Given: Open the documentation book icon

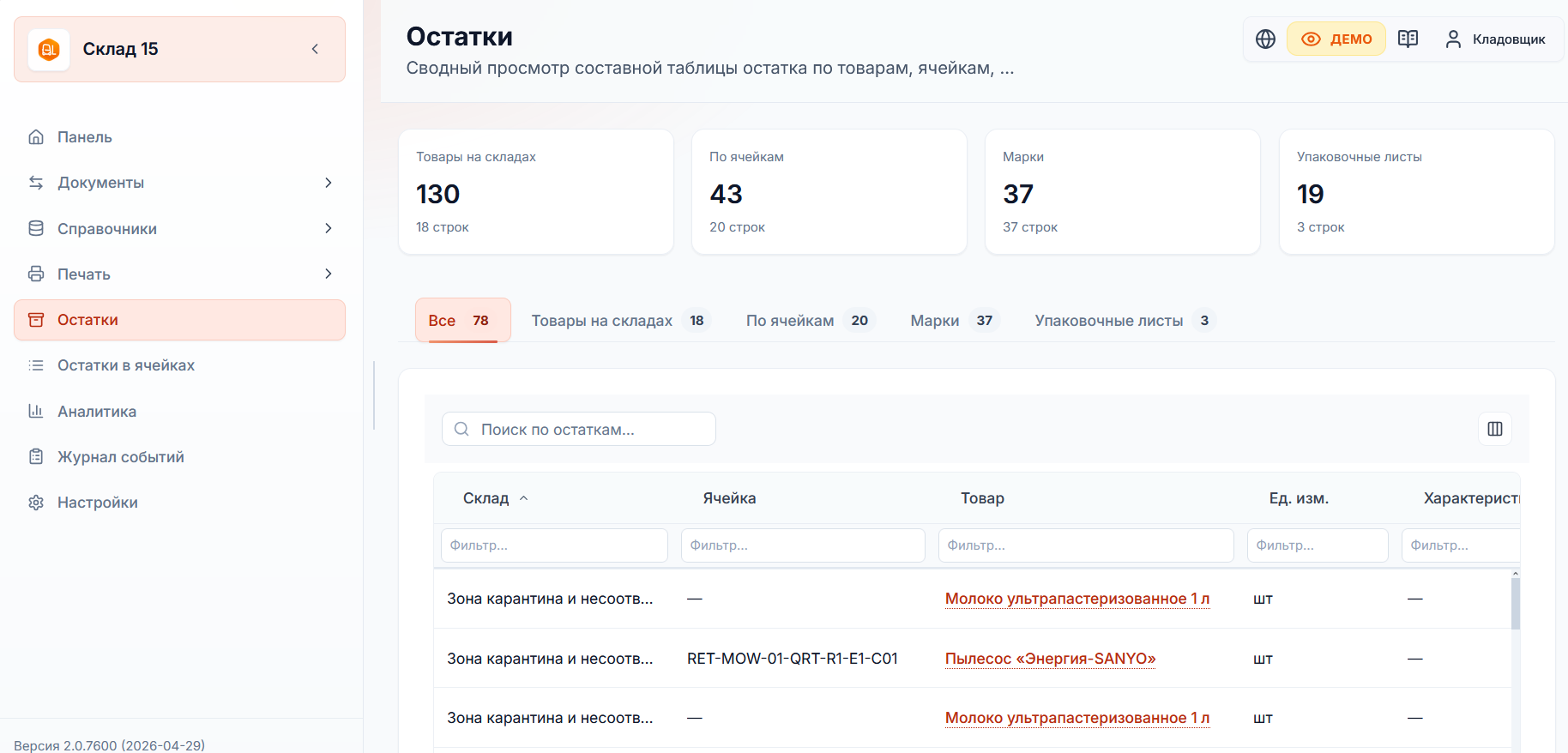Looking at the screenshot, I should 1408,39.
